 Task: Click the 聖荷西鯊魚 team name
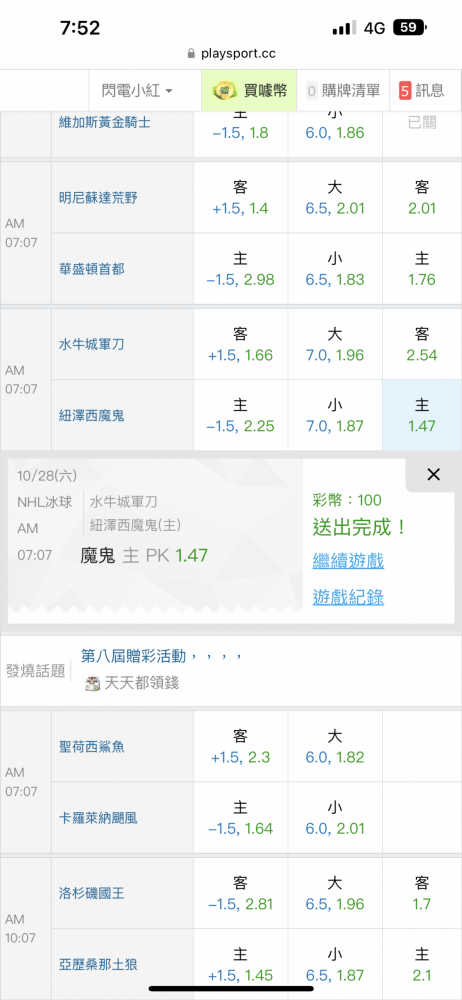[91, 746]
